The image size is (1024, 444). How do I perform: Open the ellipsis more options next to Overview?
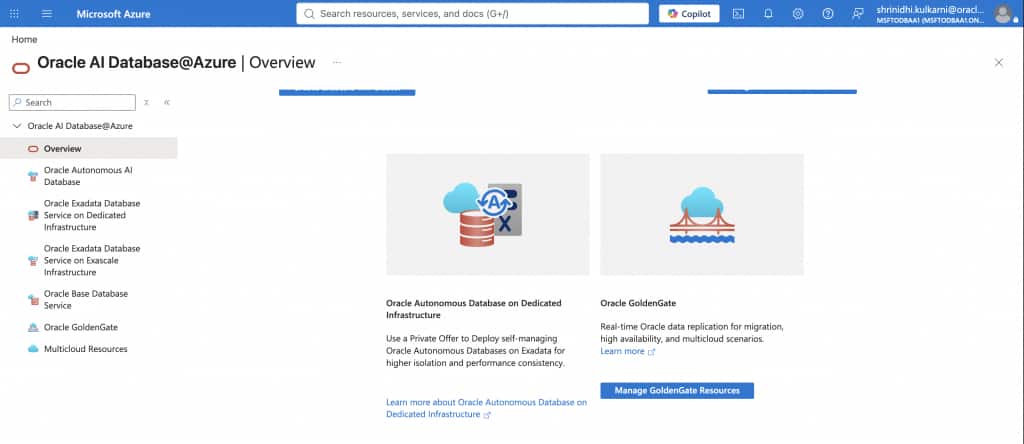click(x=337, y=63)
